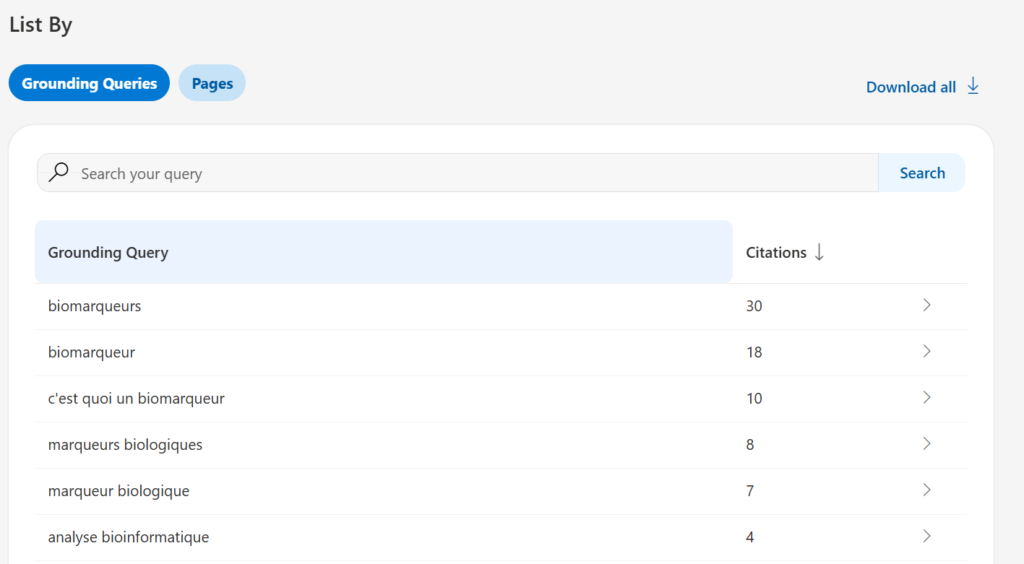Expand the marqueur biologique row chevron

tap(926, 490)
